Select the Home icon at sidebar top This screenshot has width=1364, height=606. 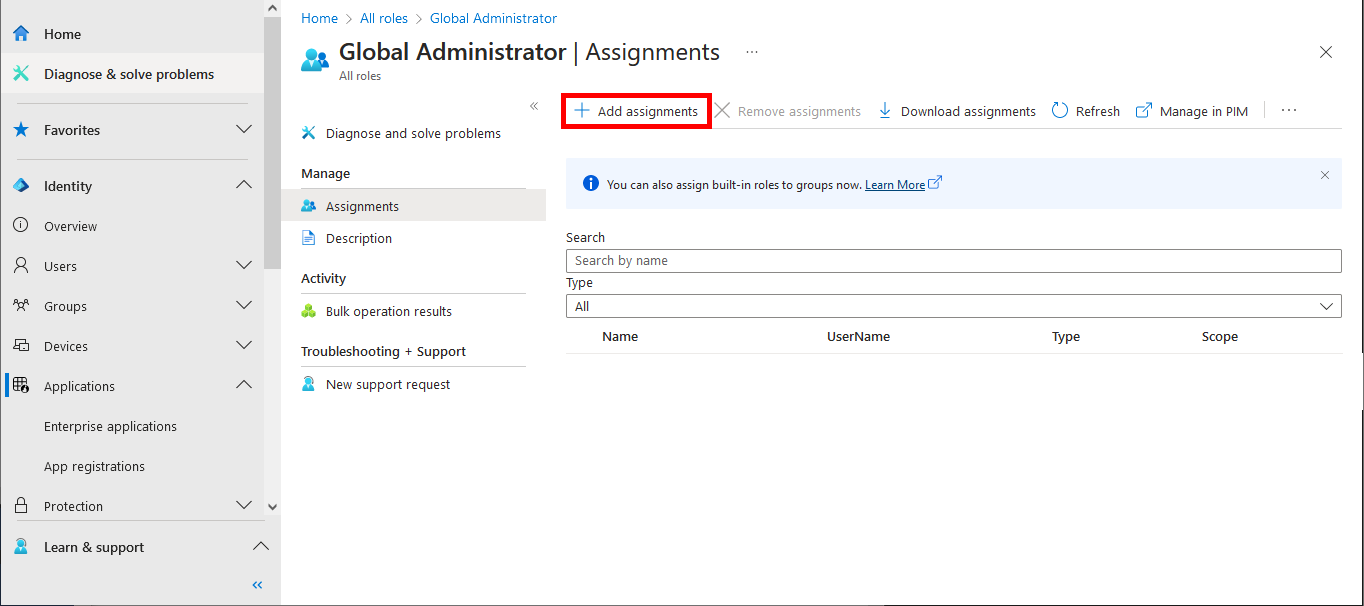[x=22, y=33]
